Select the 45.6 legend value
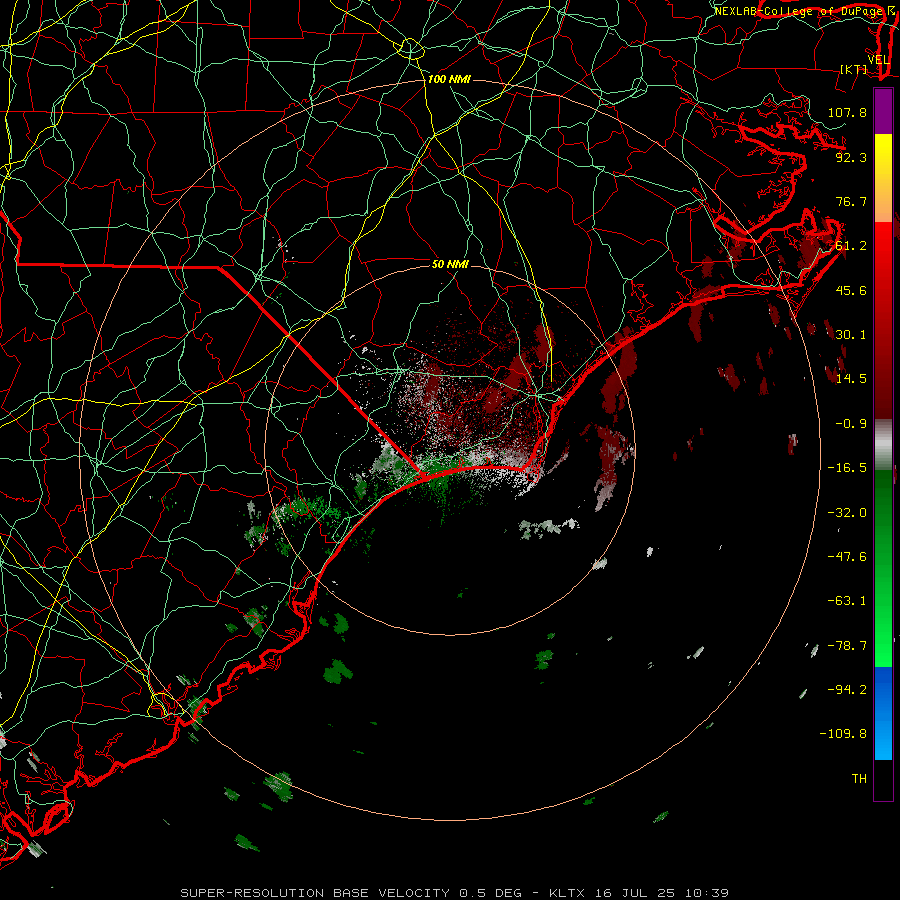This screenshot has height=900, width=900. coord(851,290)
